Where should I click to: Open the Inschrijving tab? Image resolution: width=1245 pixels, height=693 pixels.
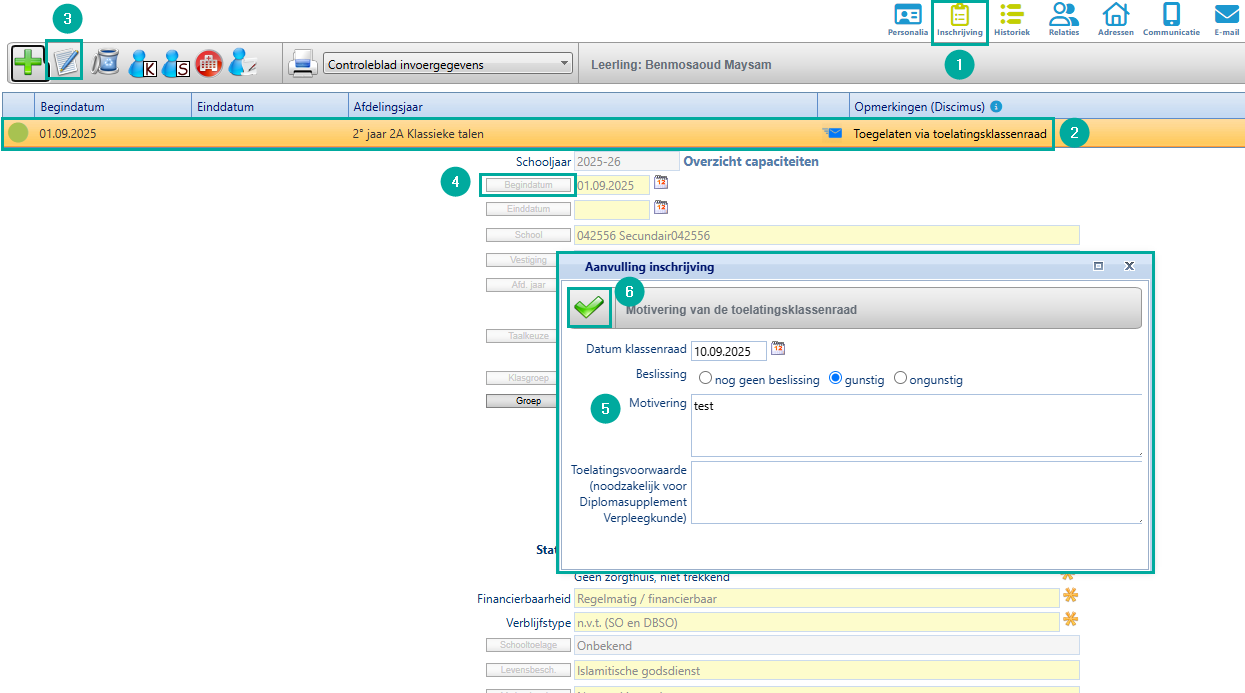pyautogui.click(x=960, y=20)
